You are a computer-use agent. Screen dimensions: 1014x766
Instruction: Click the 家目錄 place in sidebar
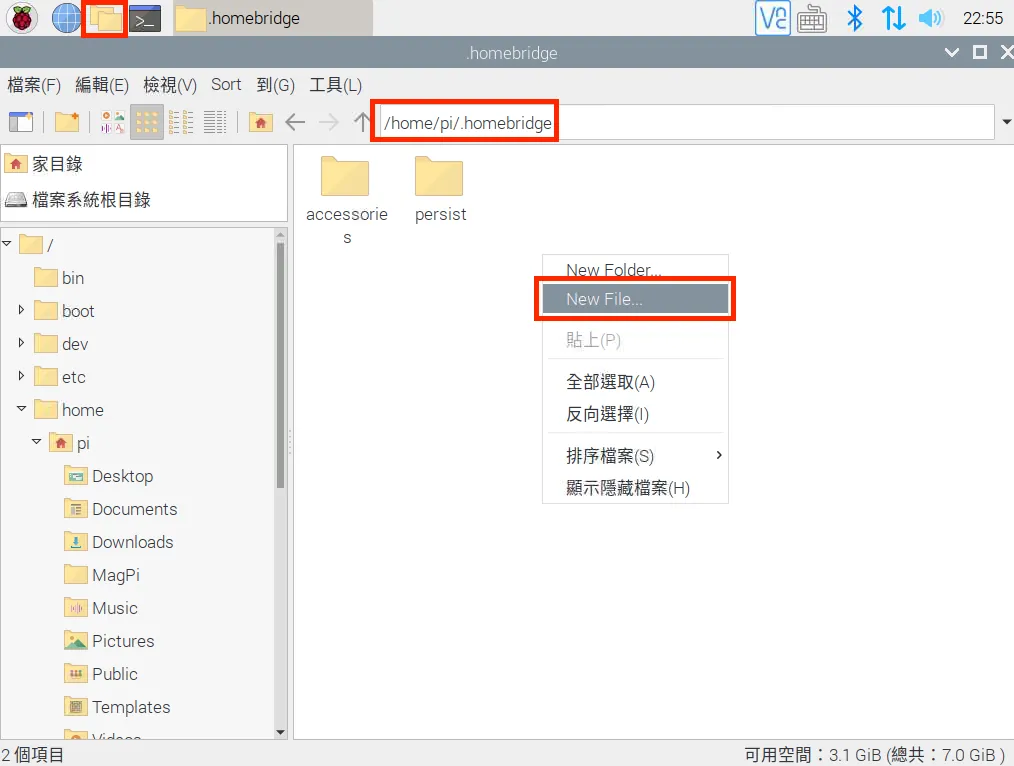[57, 164]
